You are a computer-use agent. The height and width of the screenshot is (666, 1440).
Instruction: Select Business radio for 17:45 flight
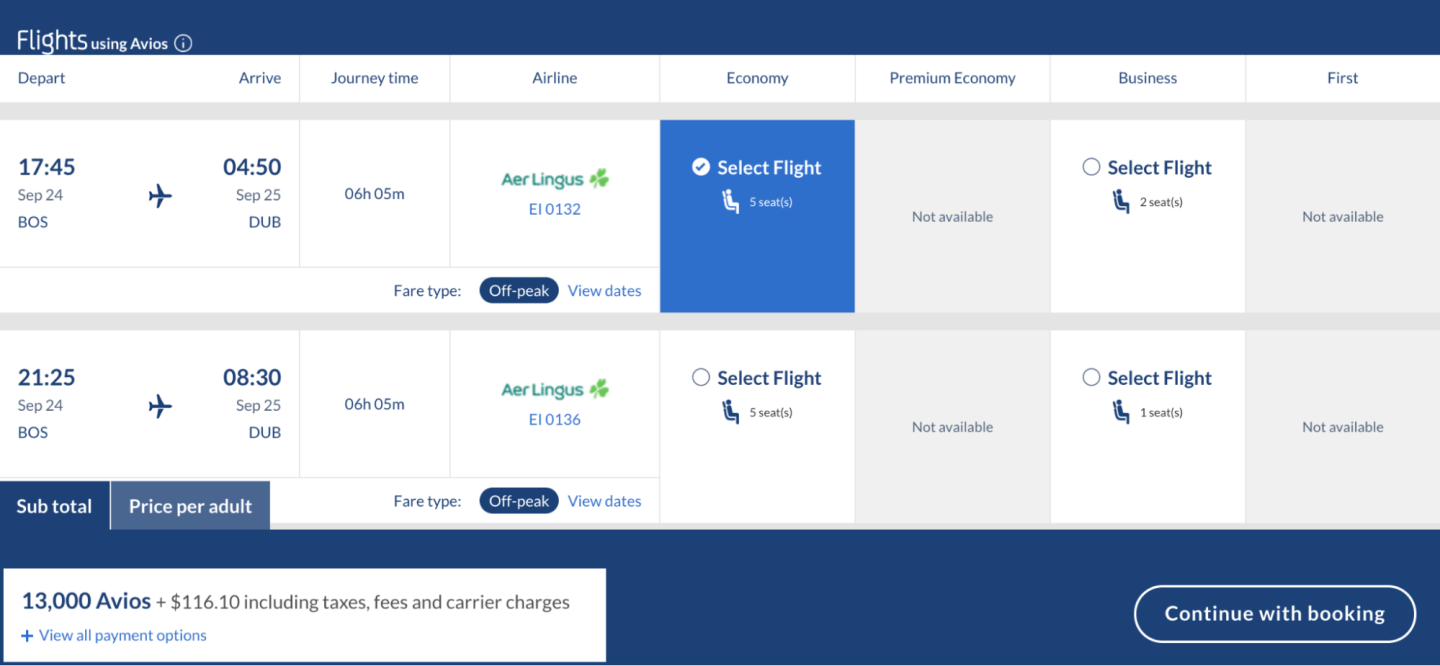point(1091,167)
